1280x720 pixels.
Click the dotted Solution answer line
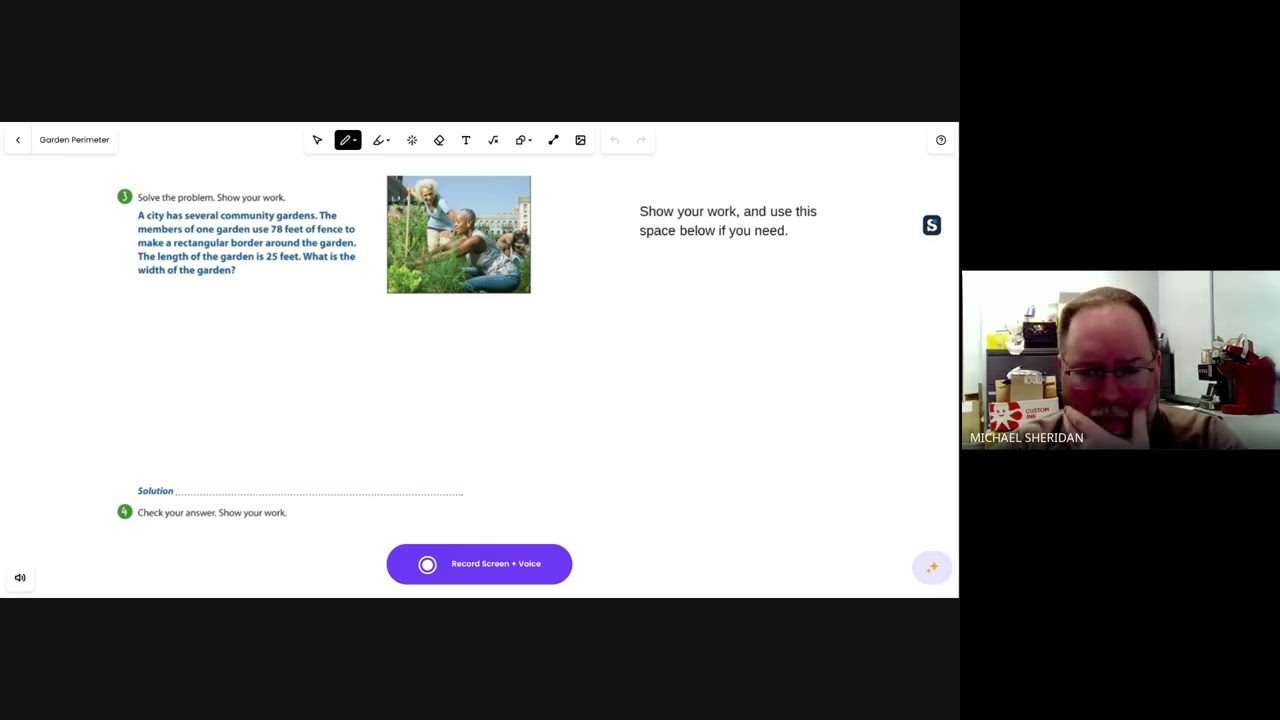[x=319, y=492]
